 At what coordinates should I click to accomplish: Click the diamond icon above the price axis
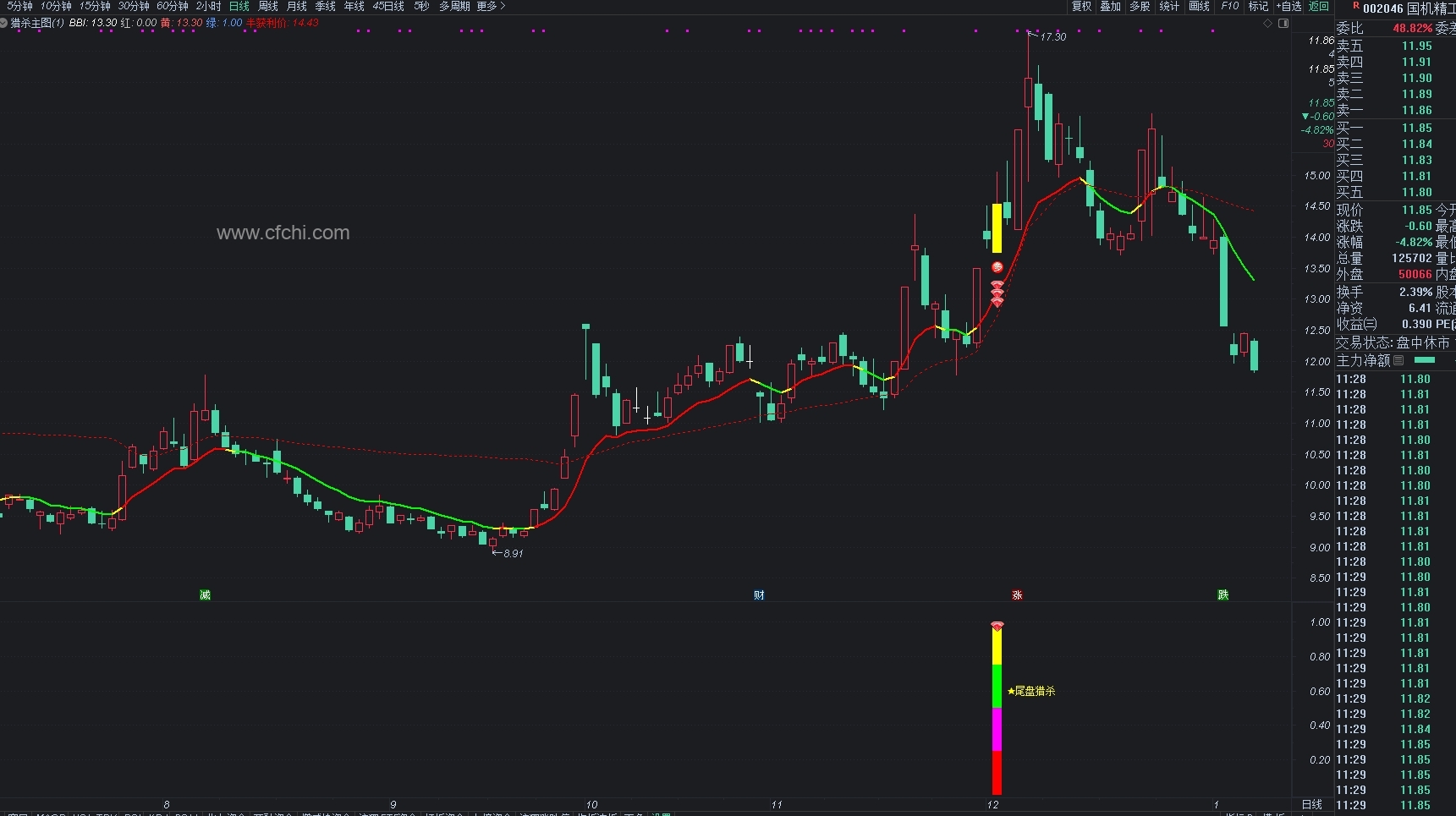[1267, 24]
